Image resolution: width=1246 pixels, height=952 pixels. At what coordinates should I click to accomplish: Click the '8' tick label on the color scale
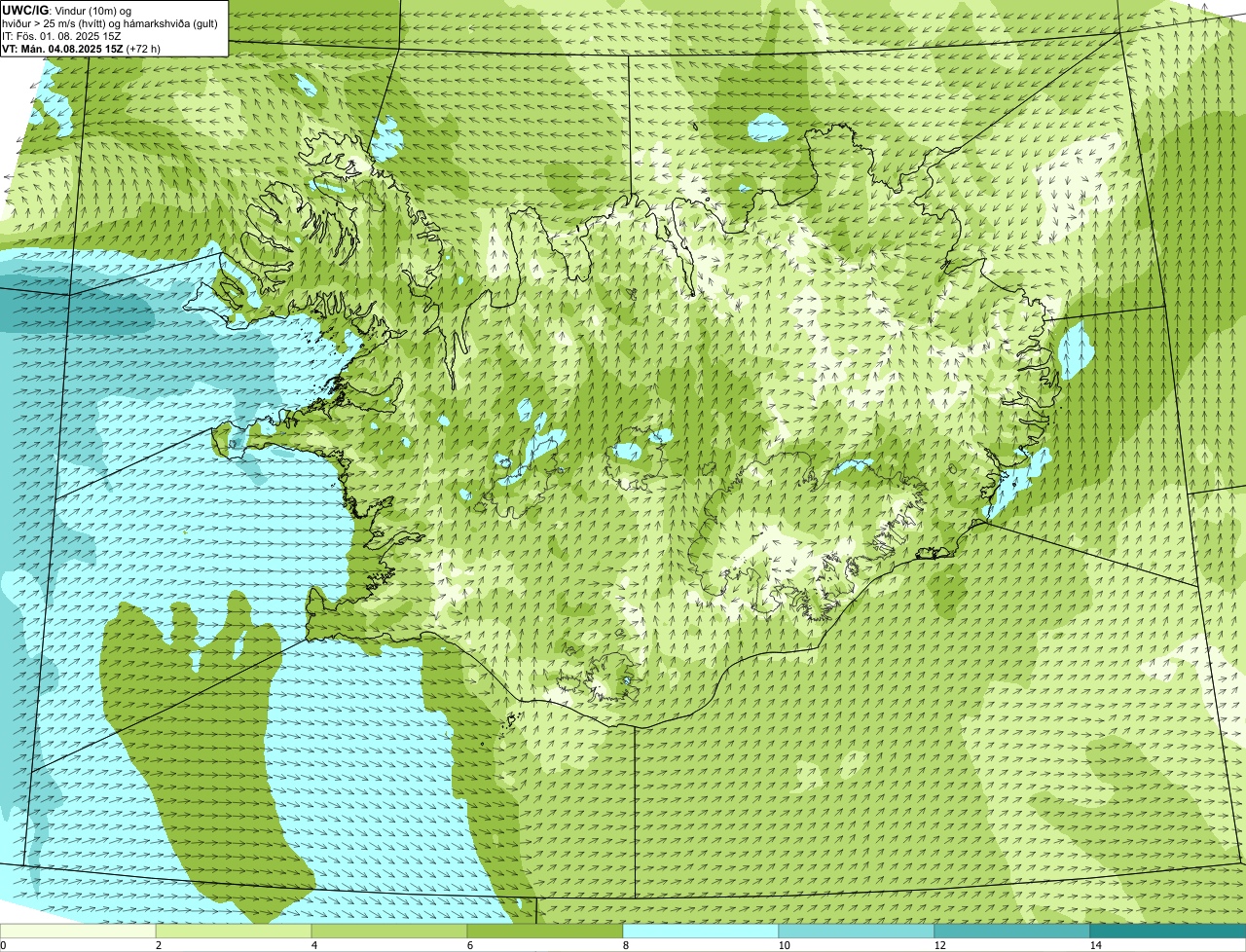click(626, 945)
